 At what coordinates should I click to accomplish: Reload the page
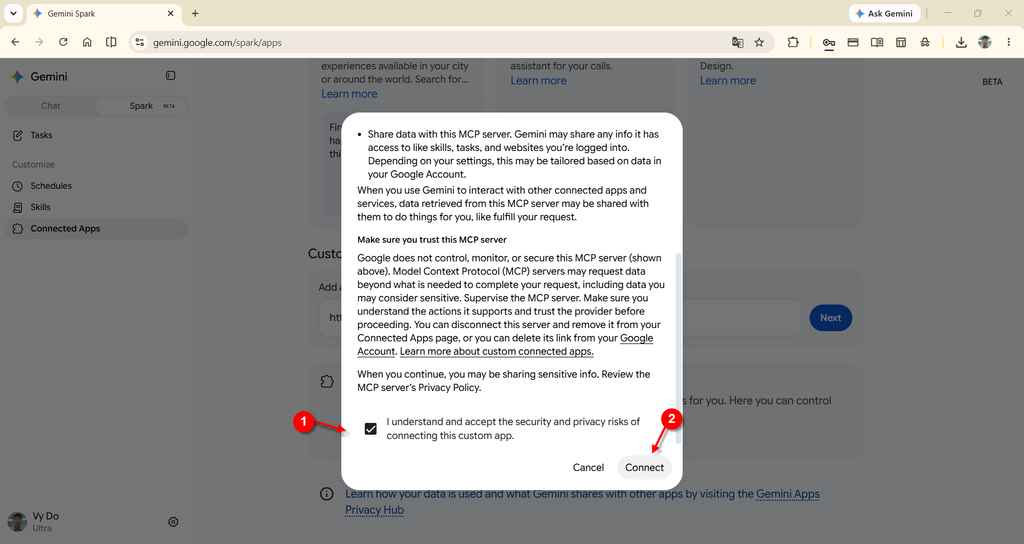(x=63, y=42)
